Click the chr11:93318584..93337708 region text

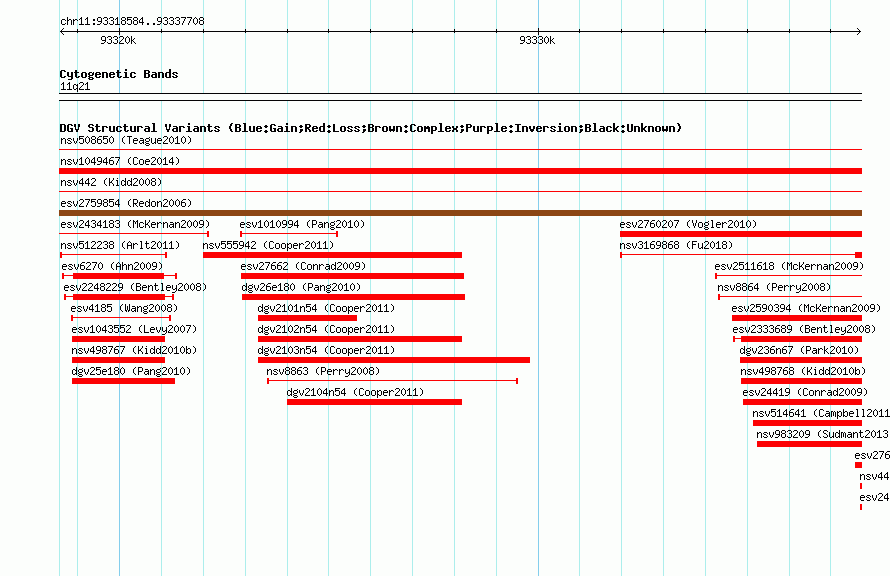coord(132,21)
